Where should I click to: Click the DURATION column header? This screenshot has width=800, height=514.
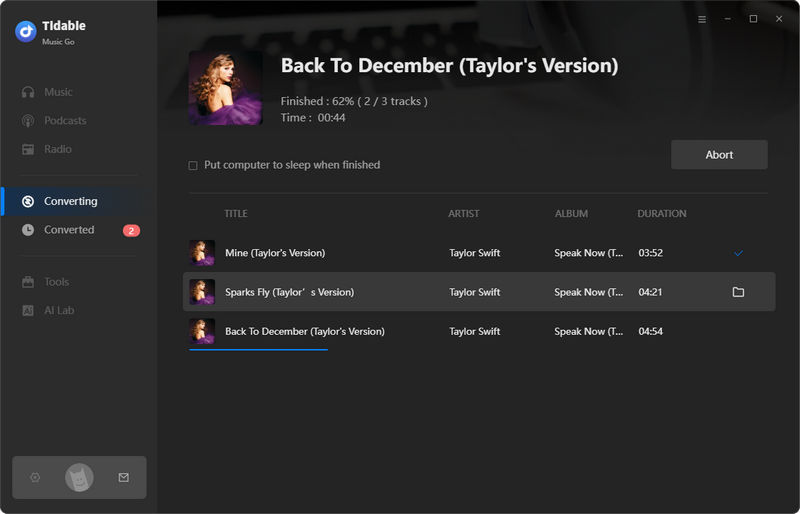pyautogui.click(x=662, y=213)
